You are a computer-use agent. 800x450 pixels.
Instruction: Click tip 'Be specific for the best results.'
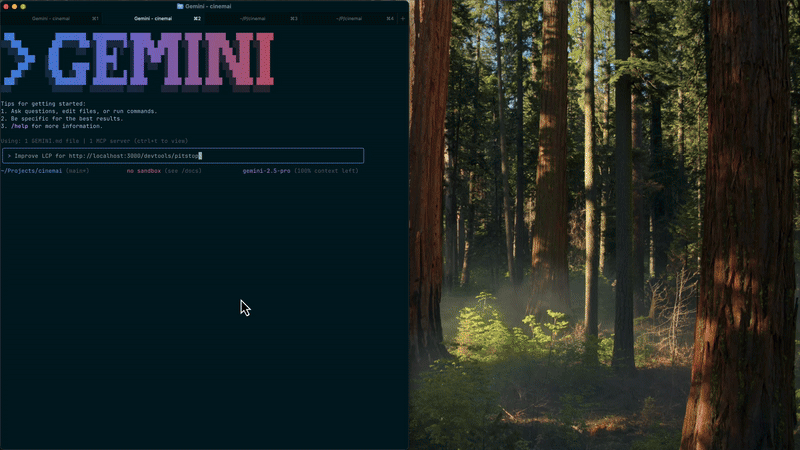[x=67, y=118]
